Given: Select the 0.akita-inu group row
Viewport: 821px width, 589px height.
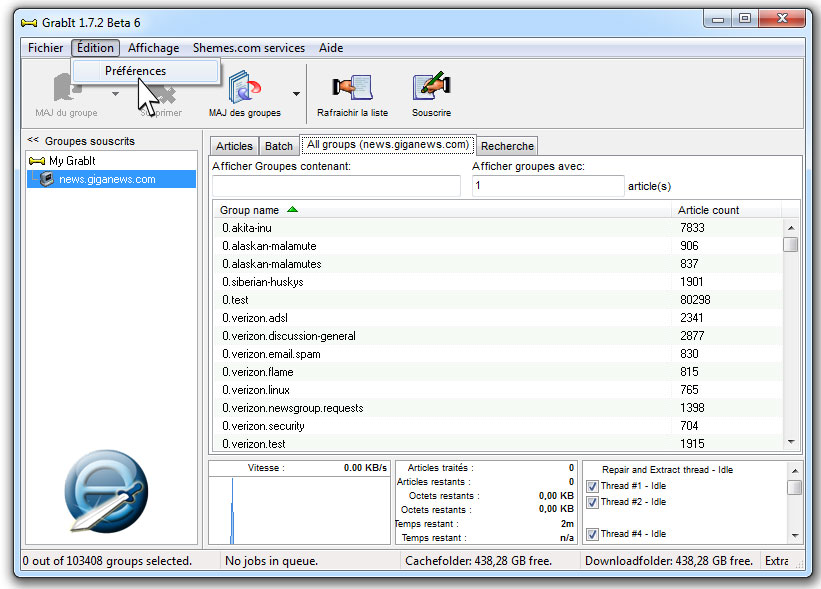Looking at the screenshot, I should (x=498, y=228).
